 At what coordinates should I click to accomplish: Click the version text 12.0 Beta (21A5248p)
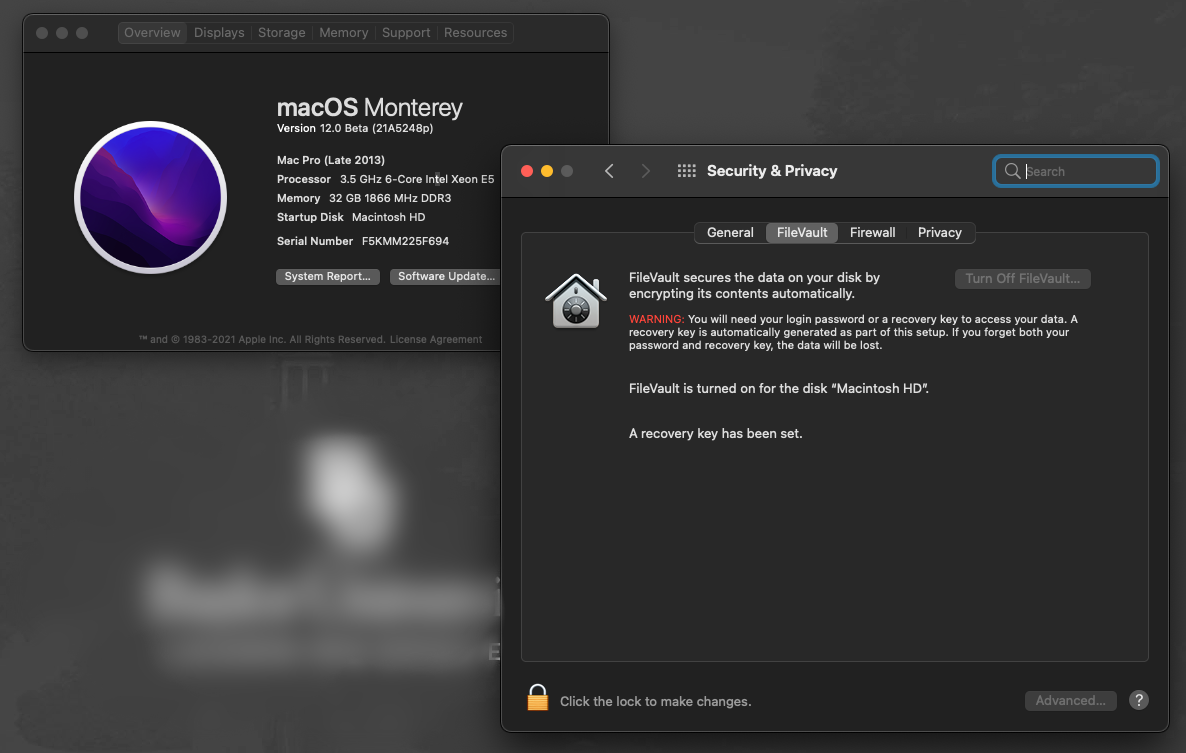(376, 129)
